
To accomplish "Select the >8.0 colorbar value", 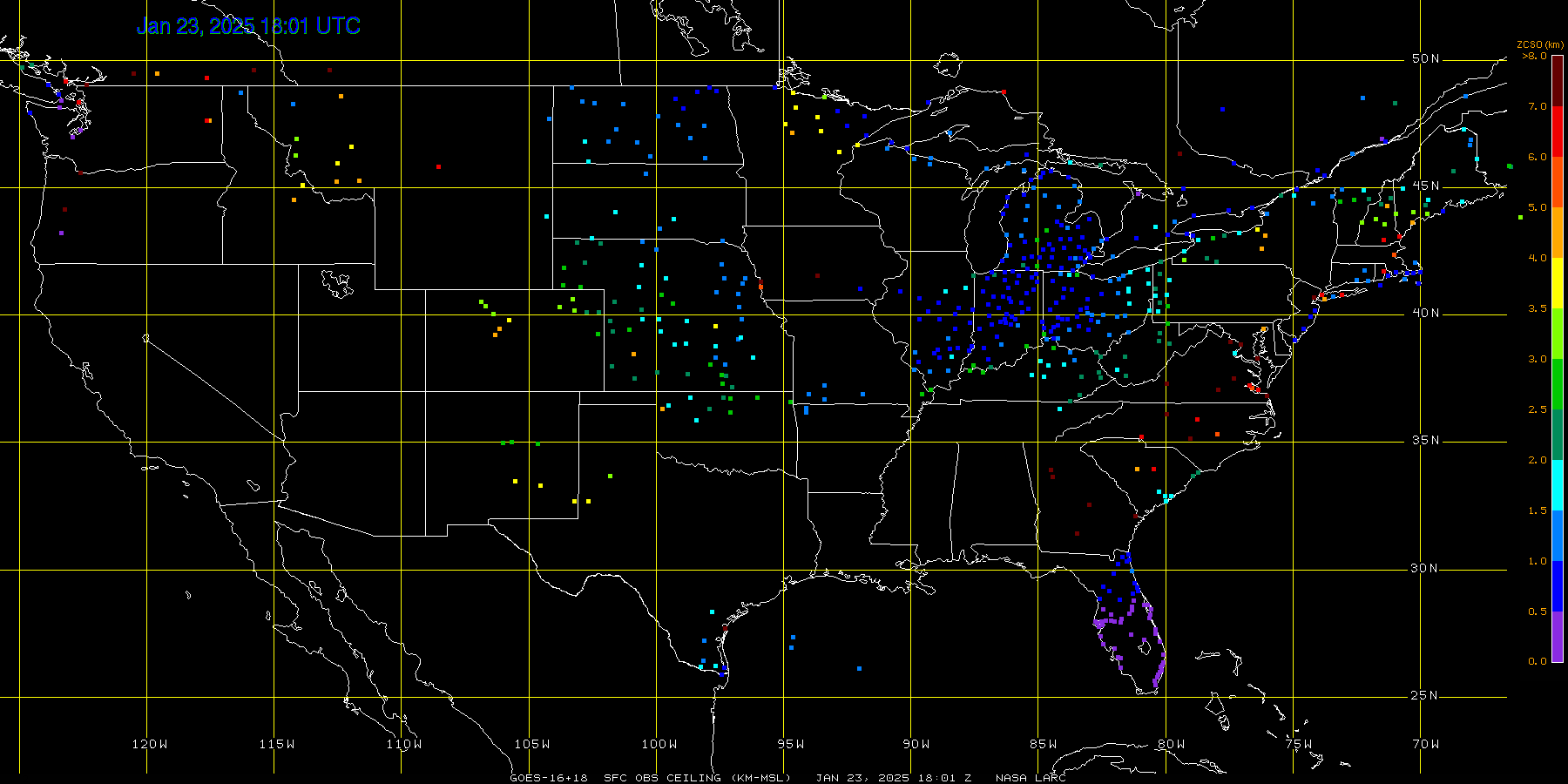I will tap(1535, 56).
